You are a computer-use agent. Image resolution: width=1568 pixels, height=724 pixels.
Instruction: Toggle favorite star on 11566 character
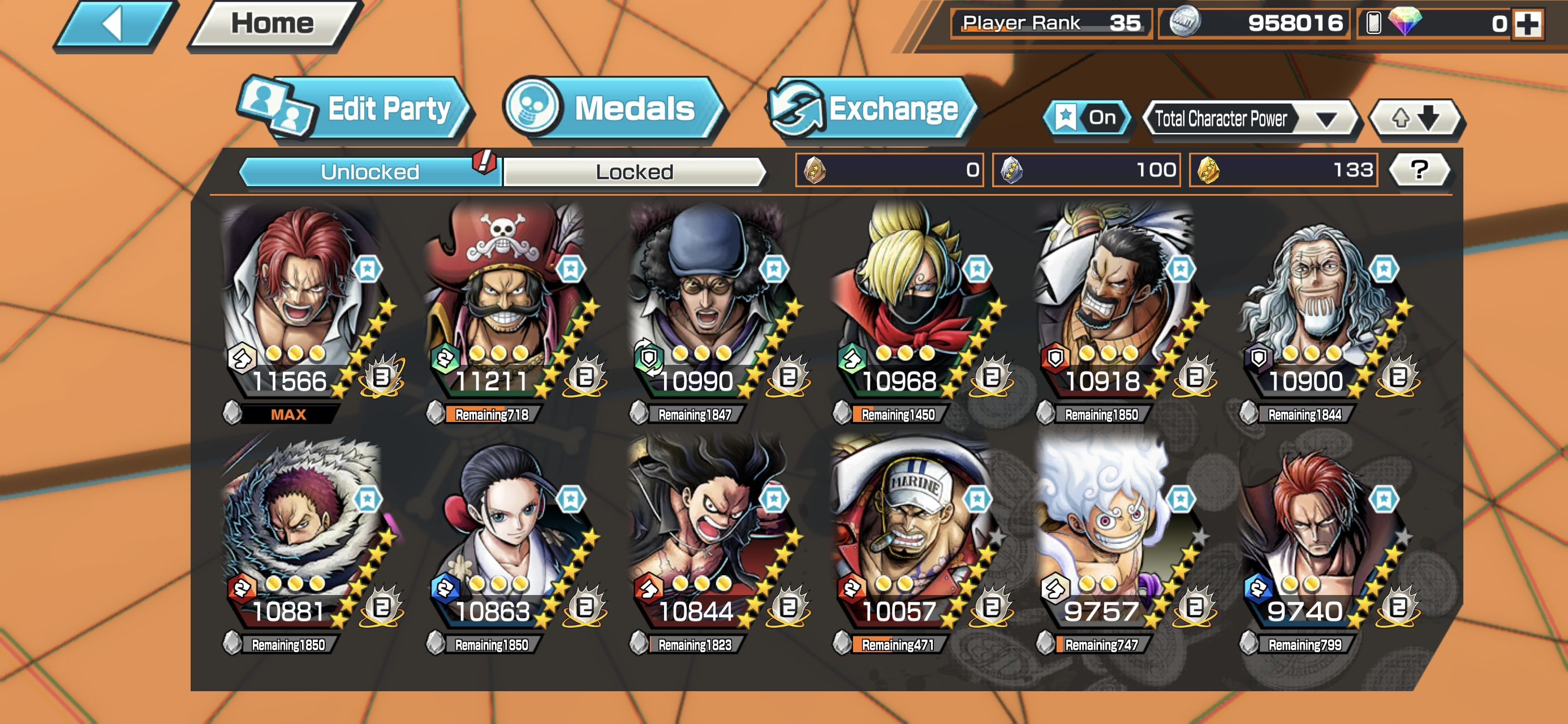[368, 269]
